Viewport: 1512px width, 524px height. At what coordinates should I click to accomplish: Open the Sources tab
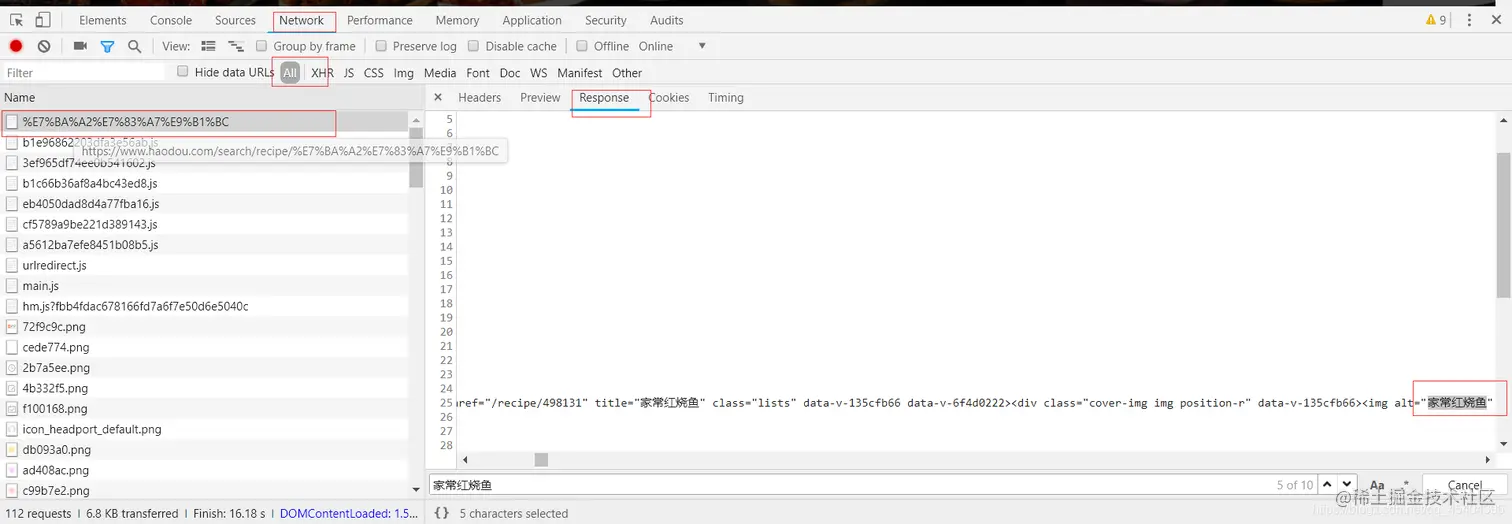tap(236, 20)
